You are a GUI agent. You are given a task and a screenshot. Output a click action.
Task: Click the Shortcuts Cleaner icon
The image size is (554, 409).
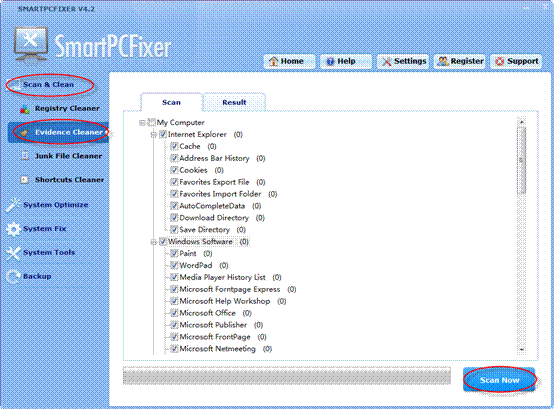click(24, 180)
